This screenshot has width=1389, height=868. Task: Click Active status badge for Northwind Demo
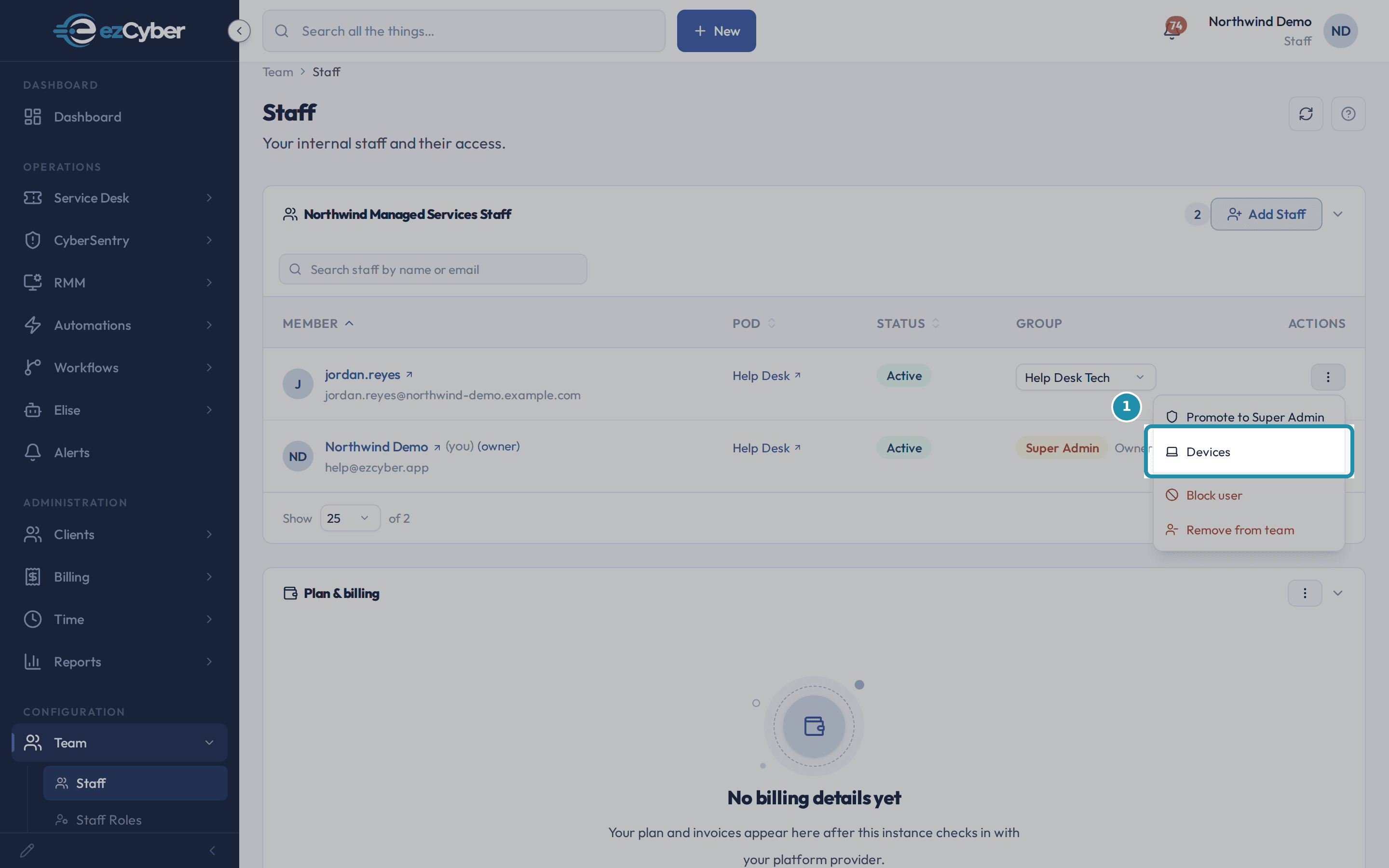[904, 448]
